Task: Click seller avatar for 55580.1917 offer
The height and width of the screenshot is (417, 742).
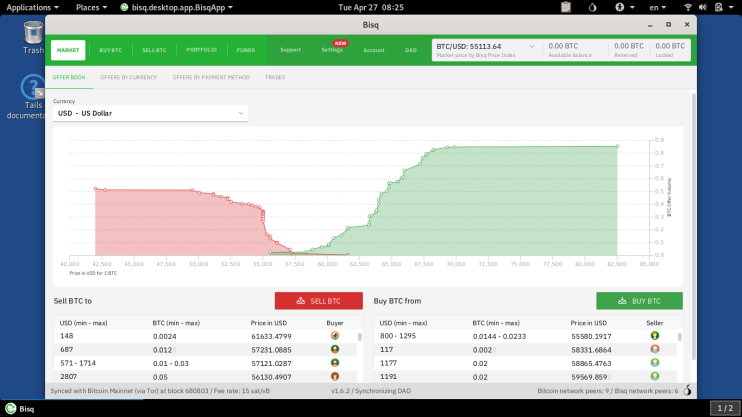Action: click(x=654, y=336)
